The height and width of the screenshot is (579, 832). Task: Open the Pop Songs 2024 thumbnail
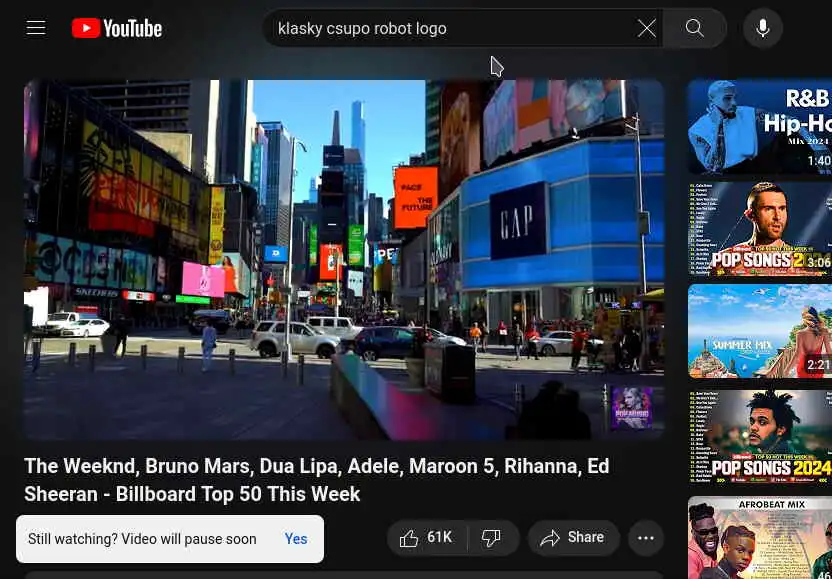pyautogui.click(x=760, y=437)
